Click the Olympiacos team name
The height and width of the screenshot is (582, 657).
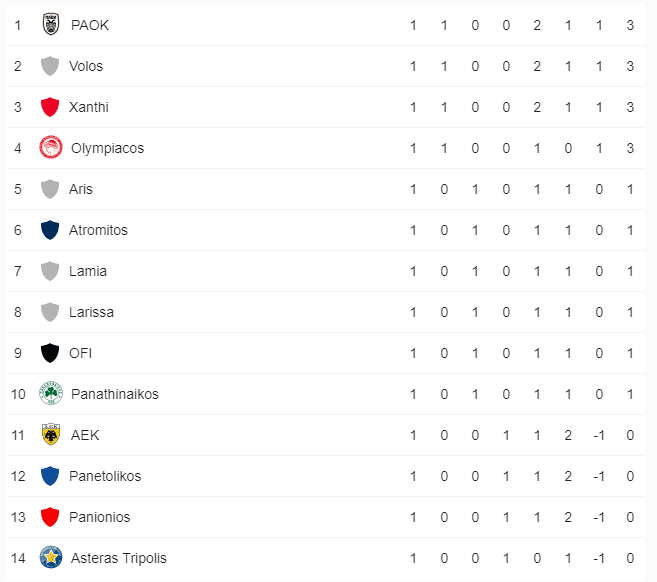(x=107, y=148)
